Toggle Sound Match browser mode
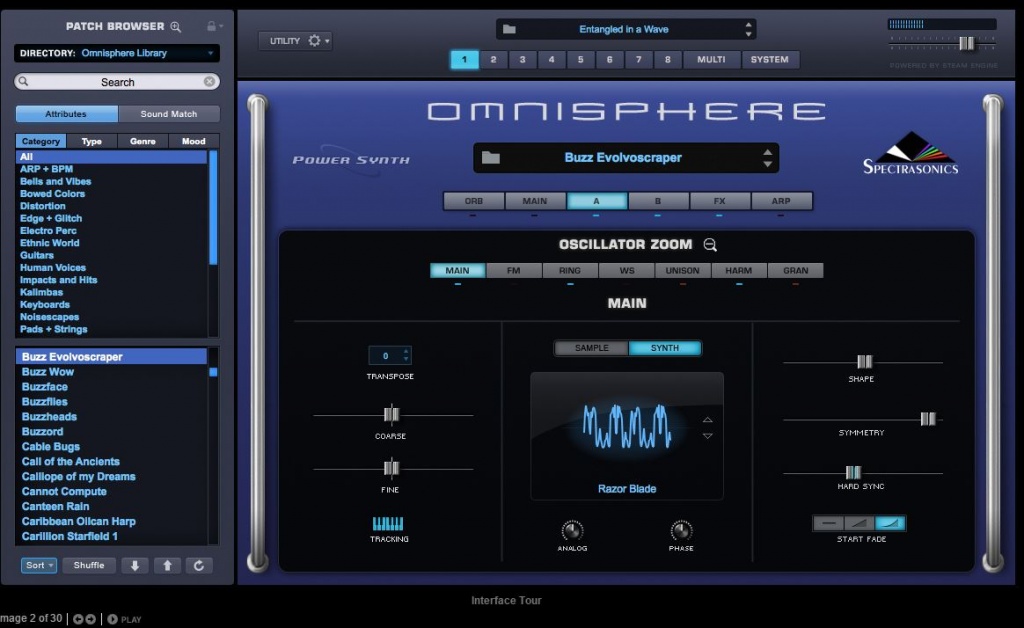 coord(168,114)
